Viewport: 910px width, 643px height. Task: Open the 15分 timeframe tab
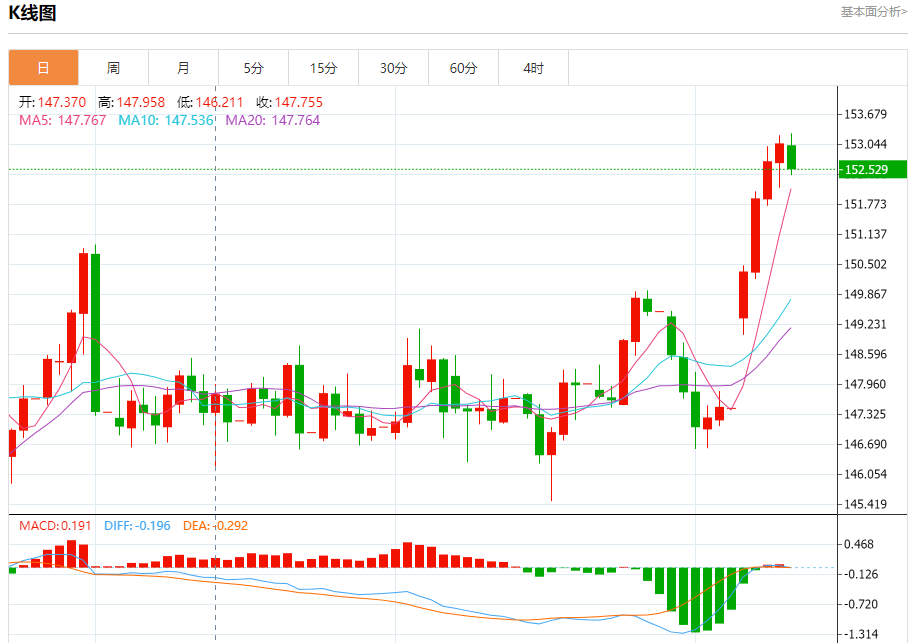point(323,68)
